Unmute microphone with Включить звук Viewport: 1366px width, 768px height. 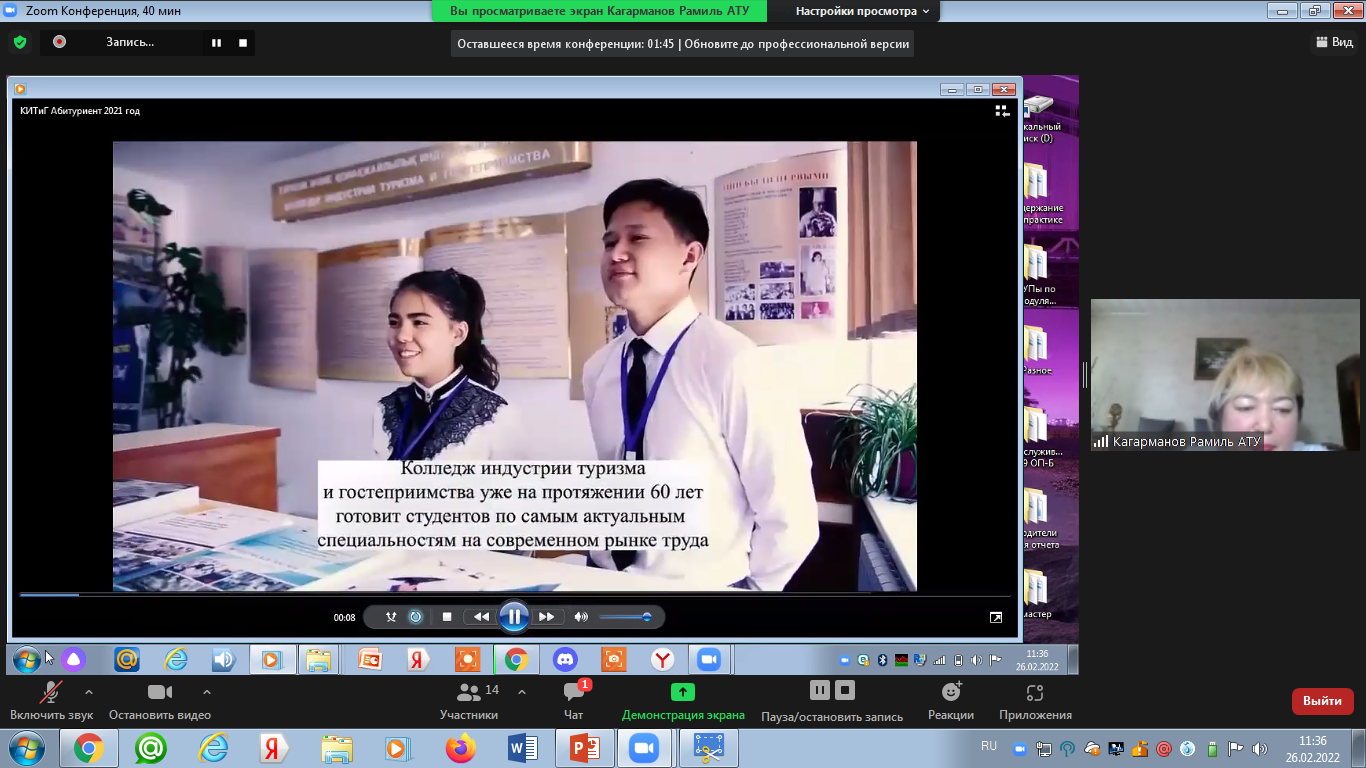(51, 701)
